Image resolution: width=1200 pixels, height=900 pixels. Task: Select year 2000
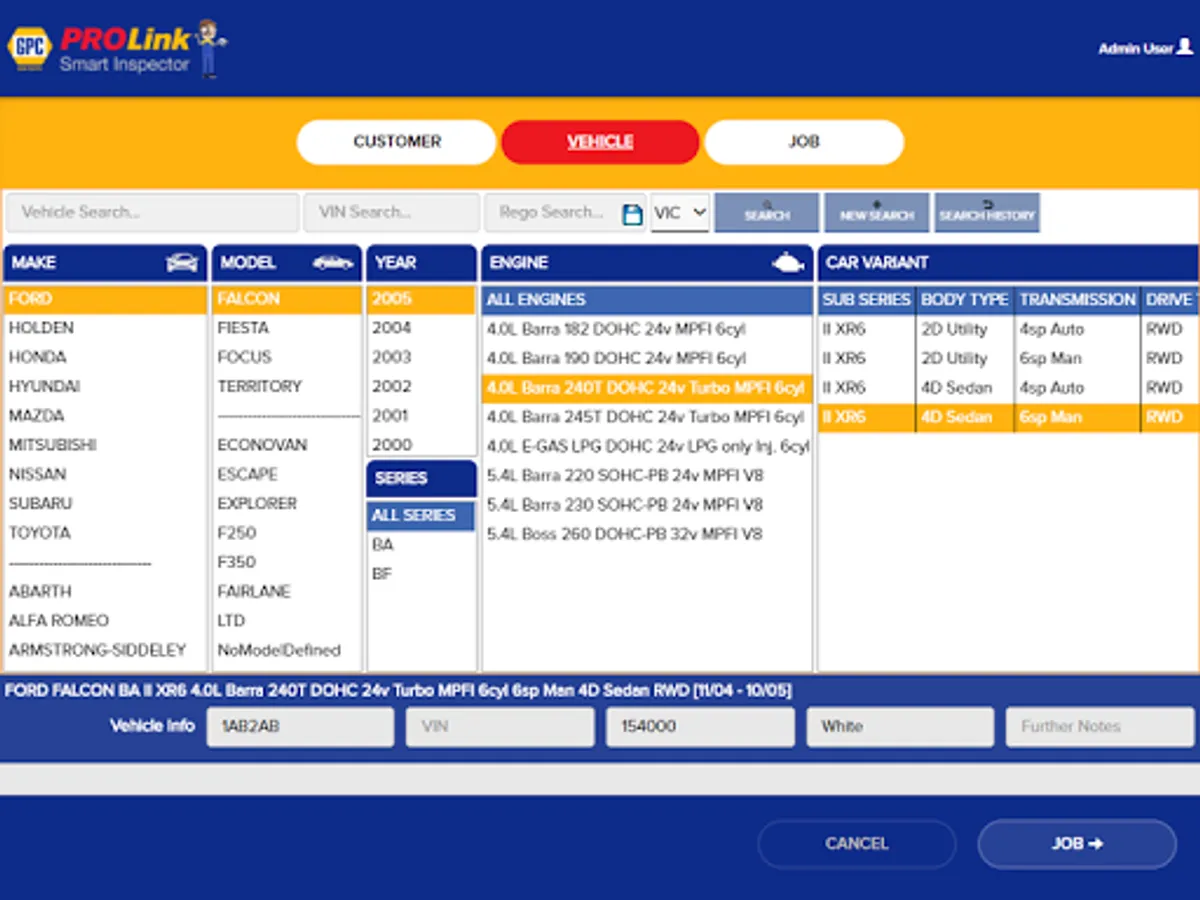421,445
